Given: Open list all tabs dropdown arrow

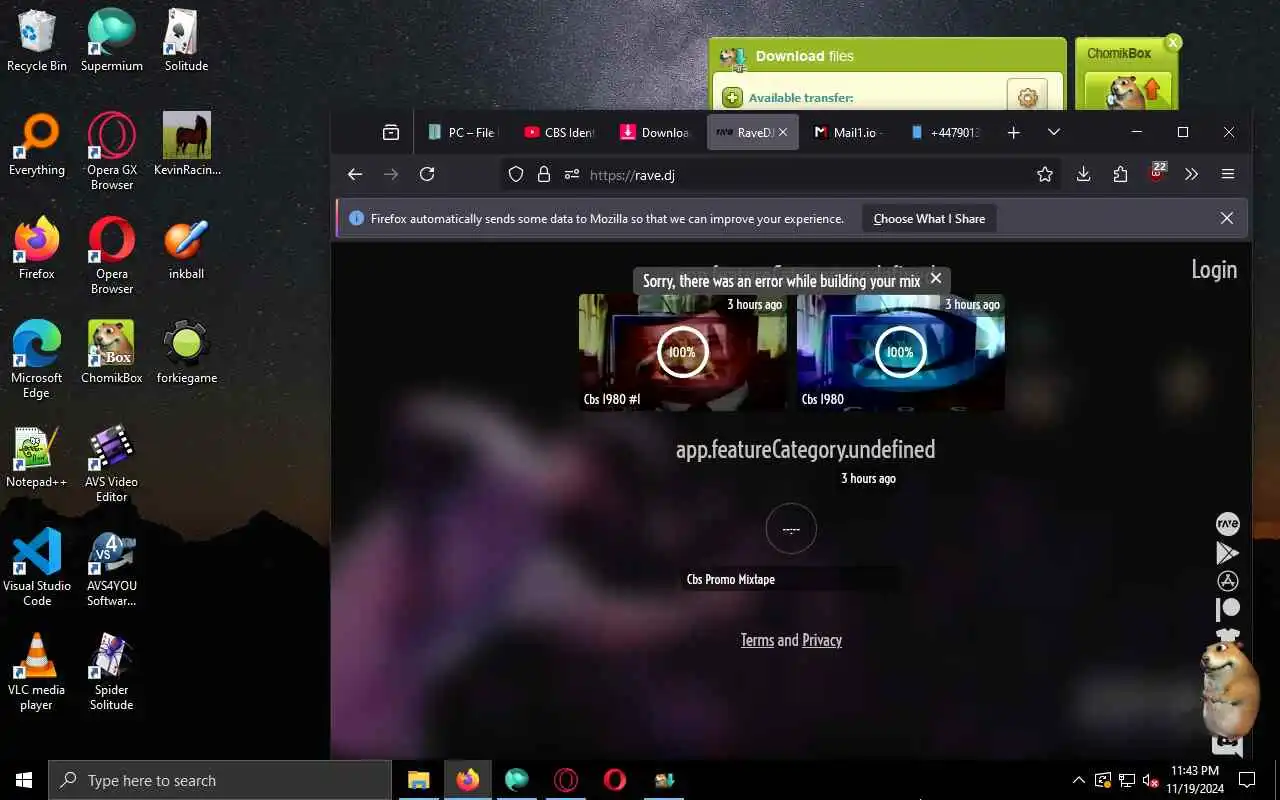Looking at the screenshot, I should pos(1054,132).
